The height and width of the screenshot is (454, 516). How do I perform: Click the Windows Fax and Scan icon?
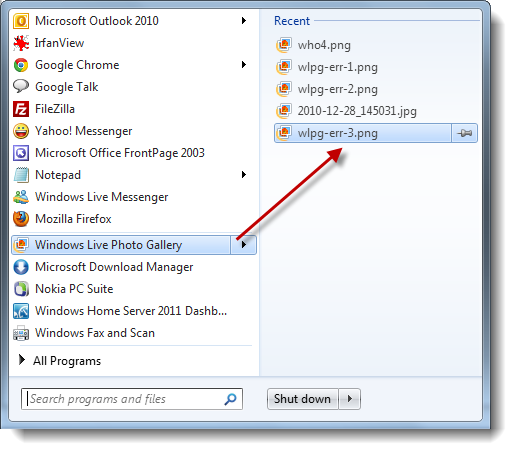pos(21,333)
